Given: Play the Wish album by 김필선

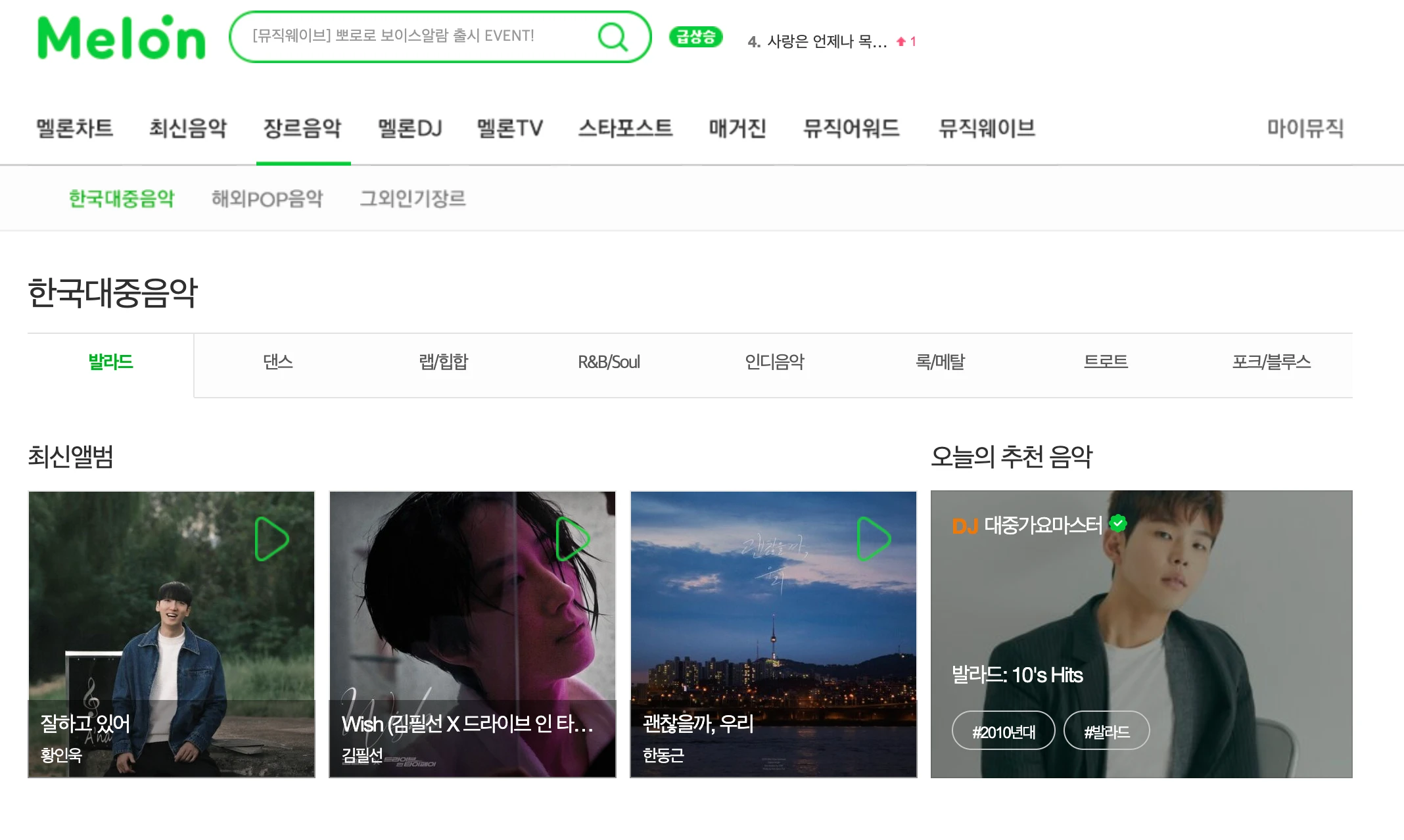Looking at the screenshot, I should tap(572, 539).
